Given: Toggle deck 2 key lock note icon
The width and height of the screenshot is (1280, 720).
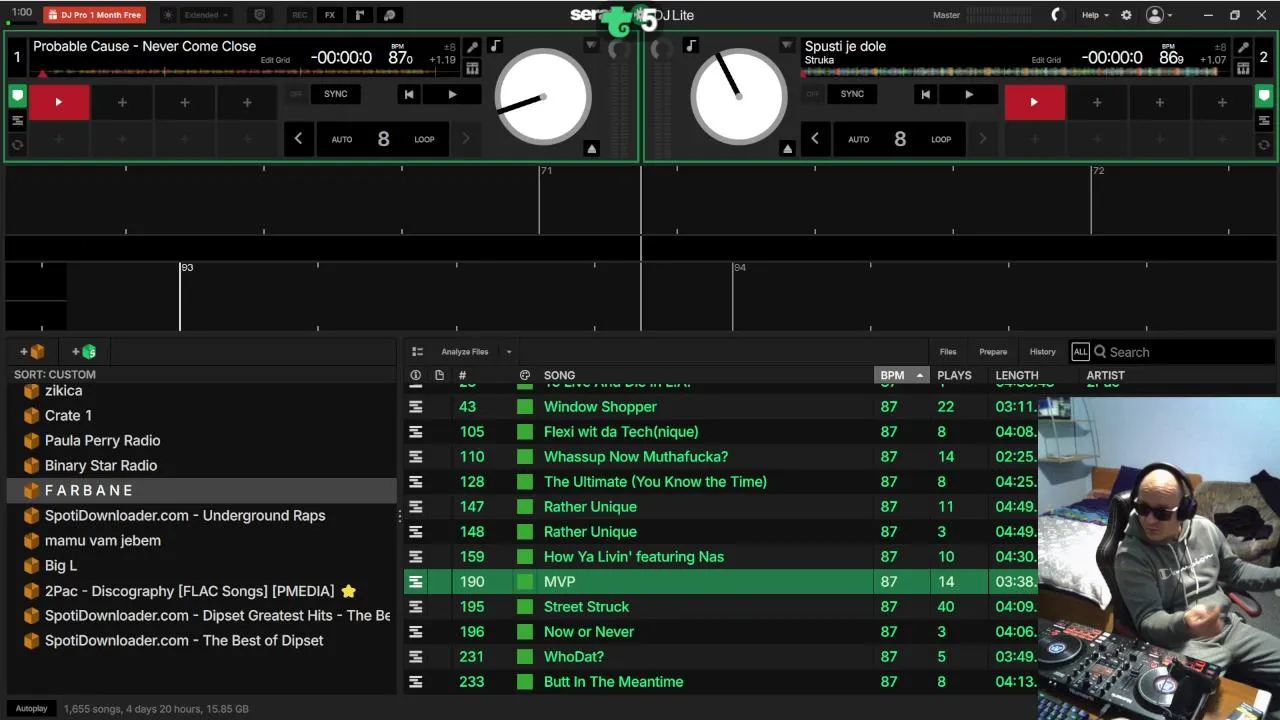Looking at the screenshot, I should [x=691, y=46].
